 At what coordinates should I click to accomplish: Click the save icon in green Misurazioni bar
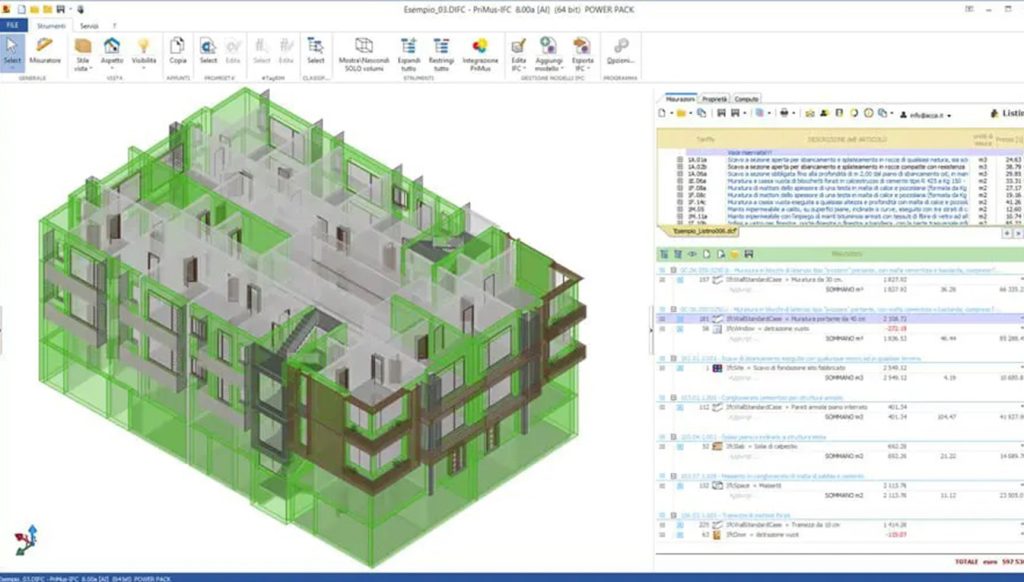(748, 254)
